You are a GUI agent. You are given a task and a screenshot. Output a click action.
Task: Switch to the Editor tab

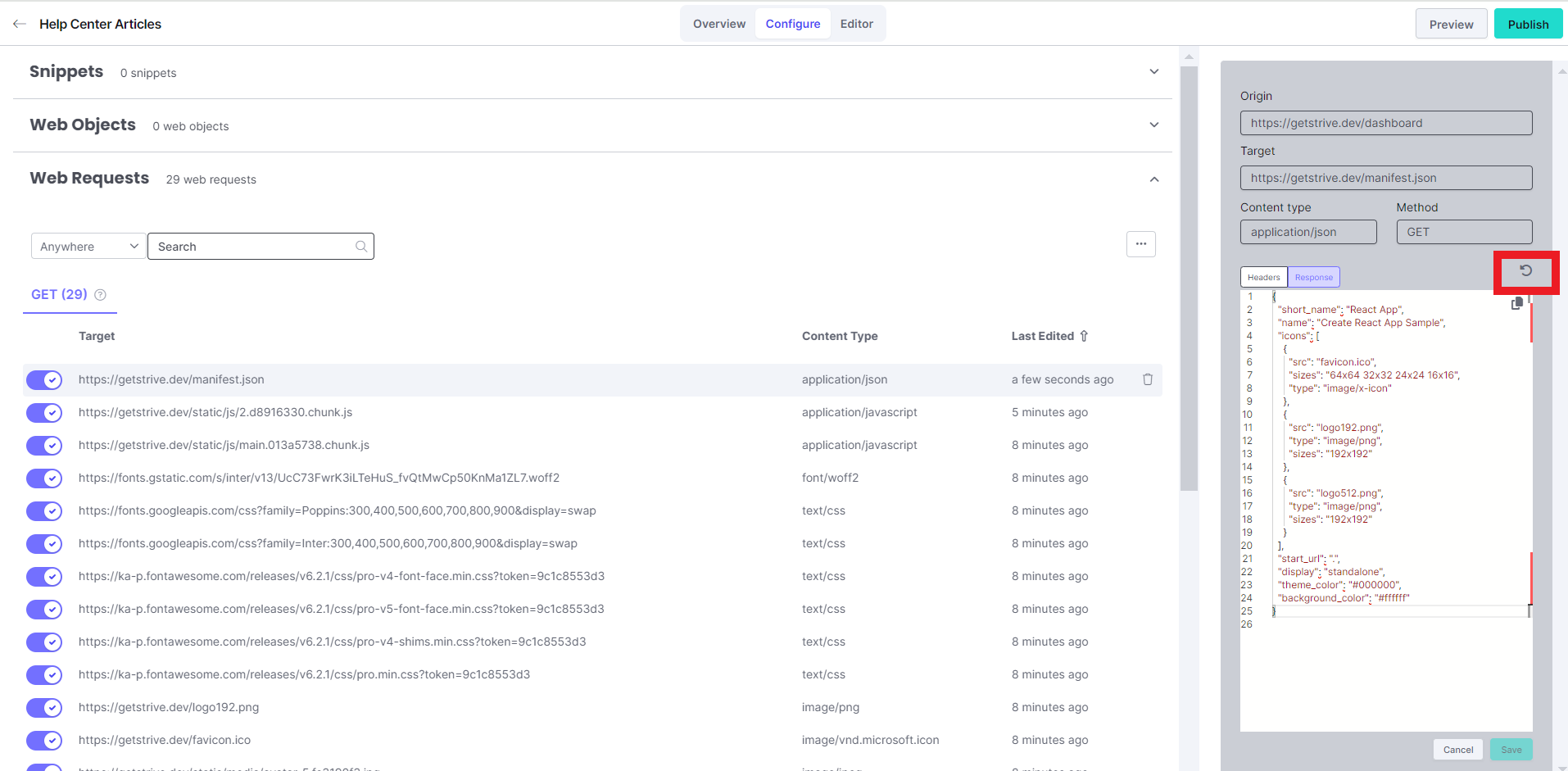[x=856, y=24]
